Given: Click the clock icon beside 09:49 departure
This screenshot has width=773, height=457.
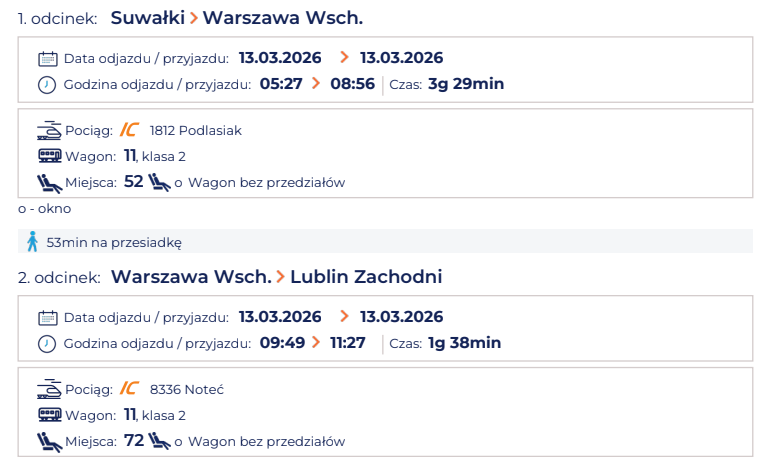Looking at the screenshot, I should click(x=47, y=344).
